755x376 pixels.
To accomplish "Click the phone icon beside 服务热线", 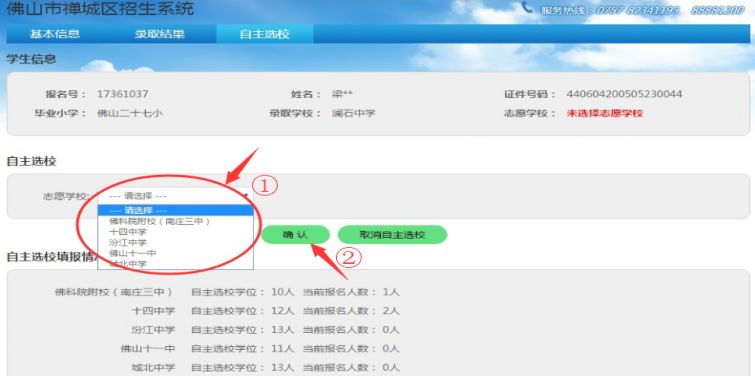I will 528,8.
